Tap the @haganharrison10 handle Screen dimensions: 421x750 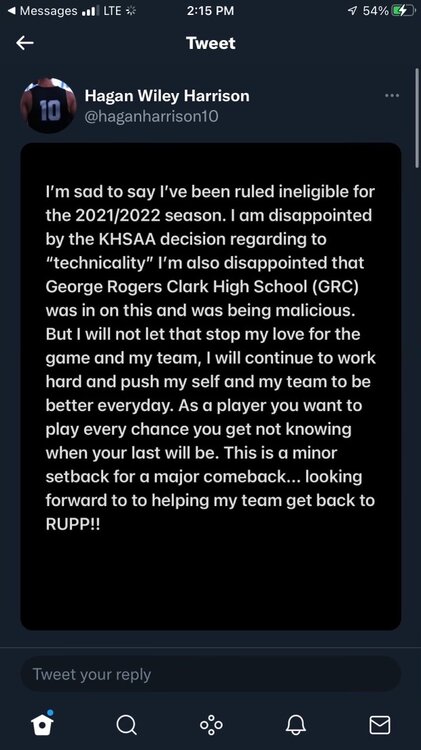(x=151, y=116)
